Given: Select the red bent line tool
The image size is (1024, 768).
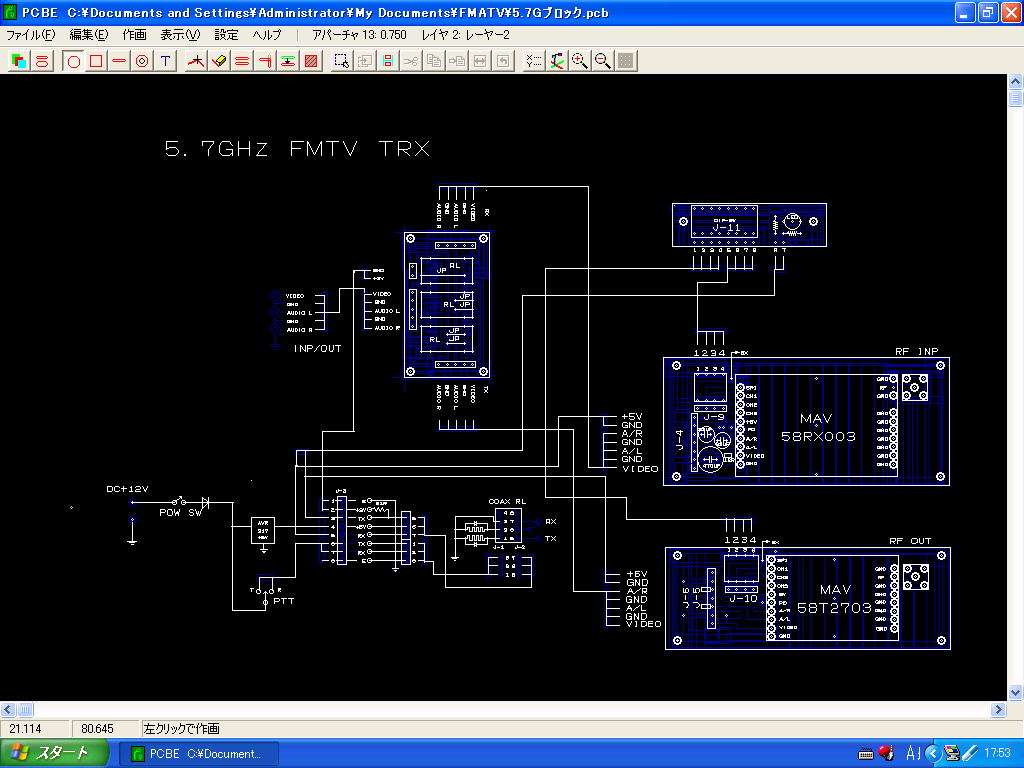Looking at the screenshot, I should click(265, 61).
